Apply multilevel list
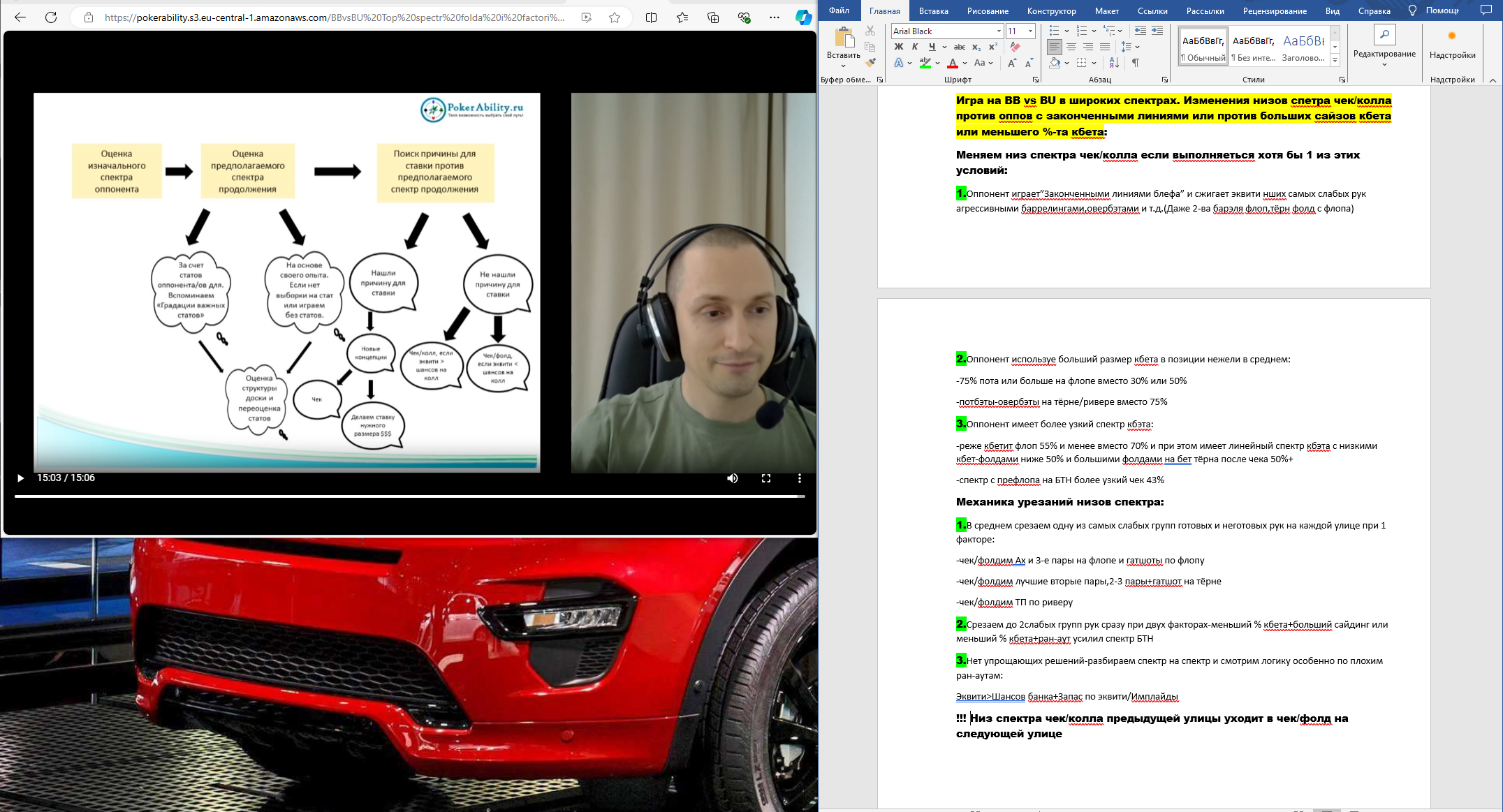Viewport: 1503px width, 812px height. tap(1109, 31)
